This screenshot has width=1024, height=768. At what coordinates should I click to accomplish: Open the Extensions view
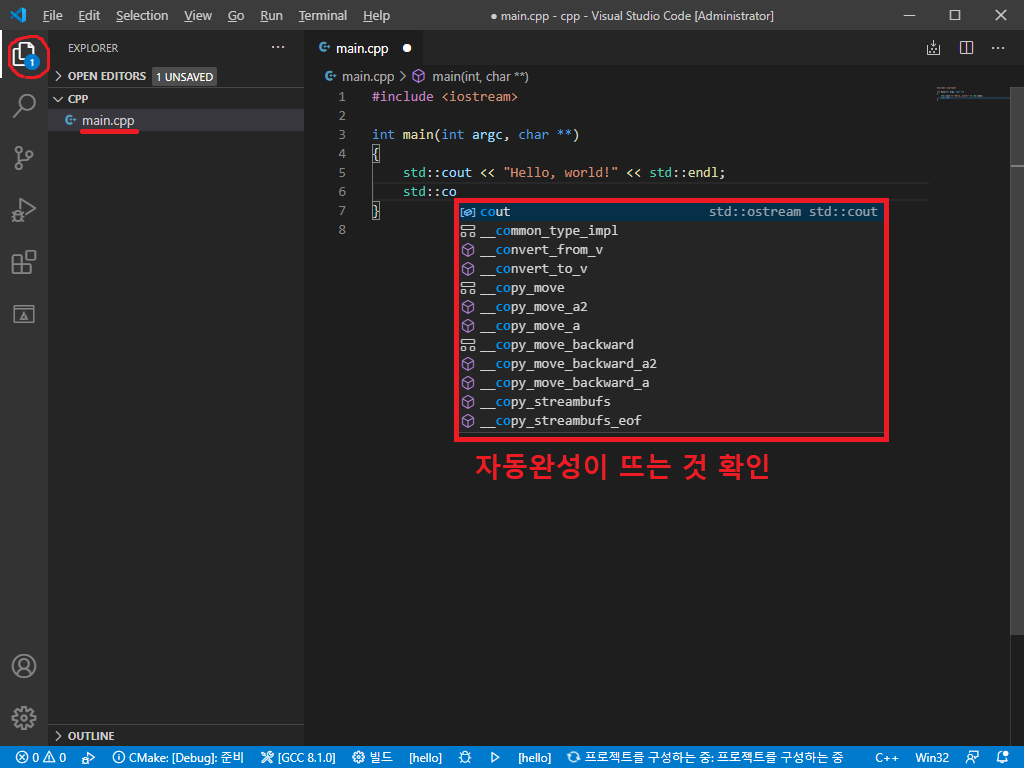tap(24, 262)
